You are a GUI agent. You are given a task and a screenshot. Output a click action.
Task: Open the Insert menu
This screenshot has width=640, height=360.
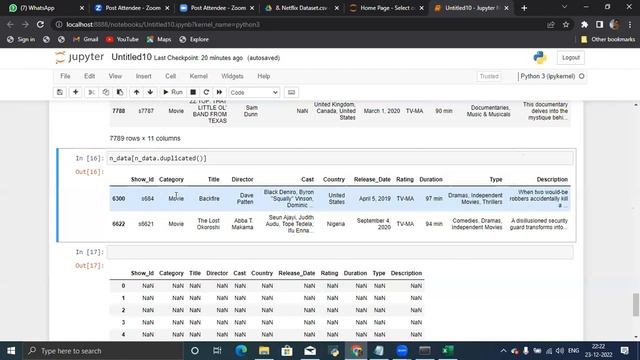tap(144, 76)
